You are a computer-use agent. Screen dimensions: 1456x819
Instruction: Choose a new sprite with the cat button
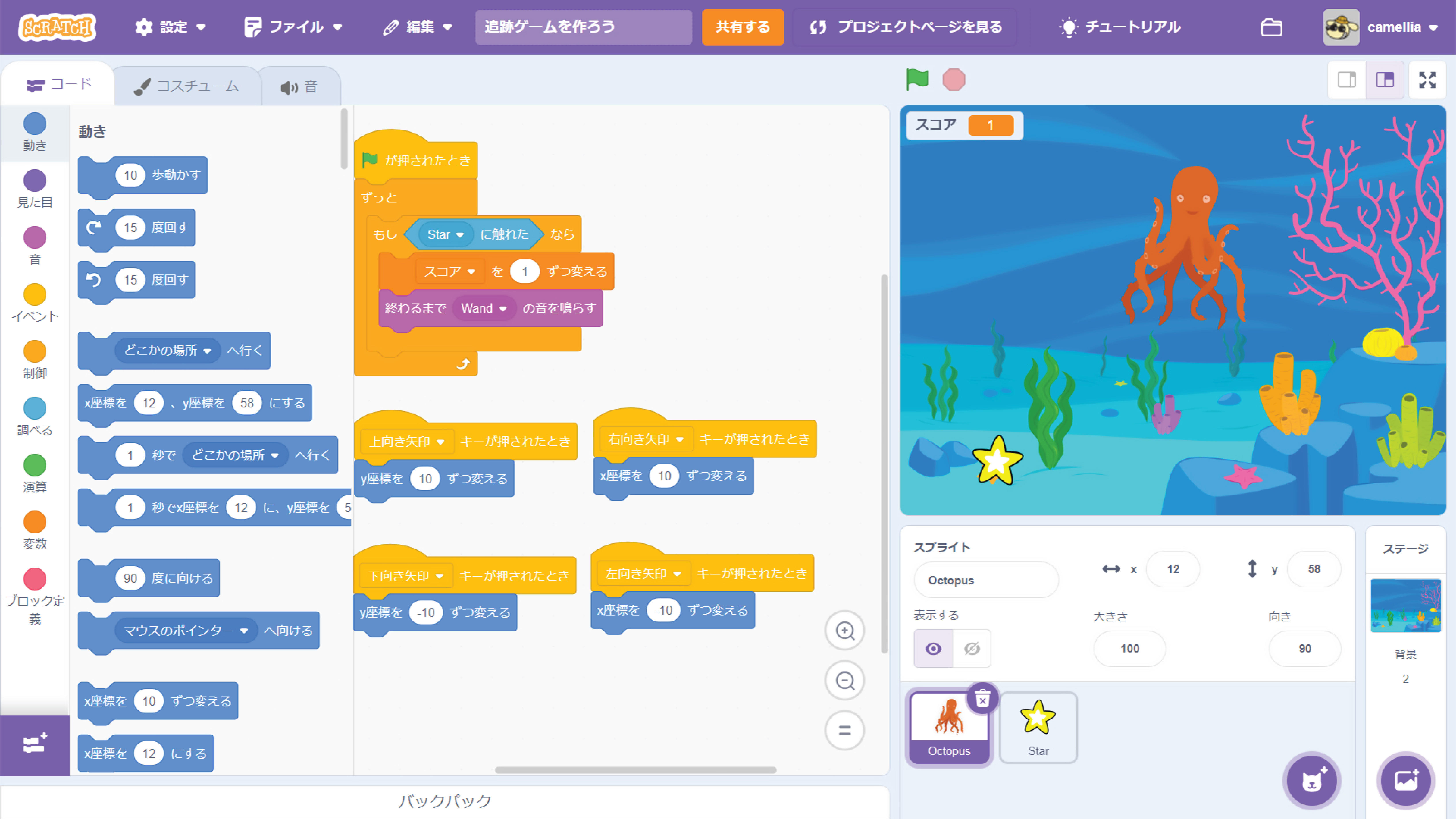pos(1312,781)
